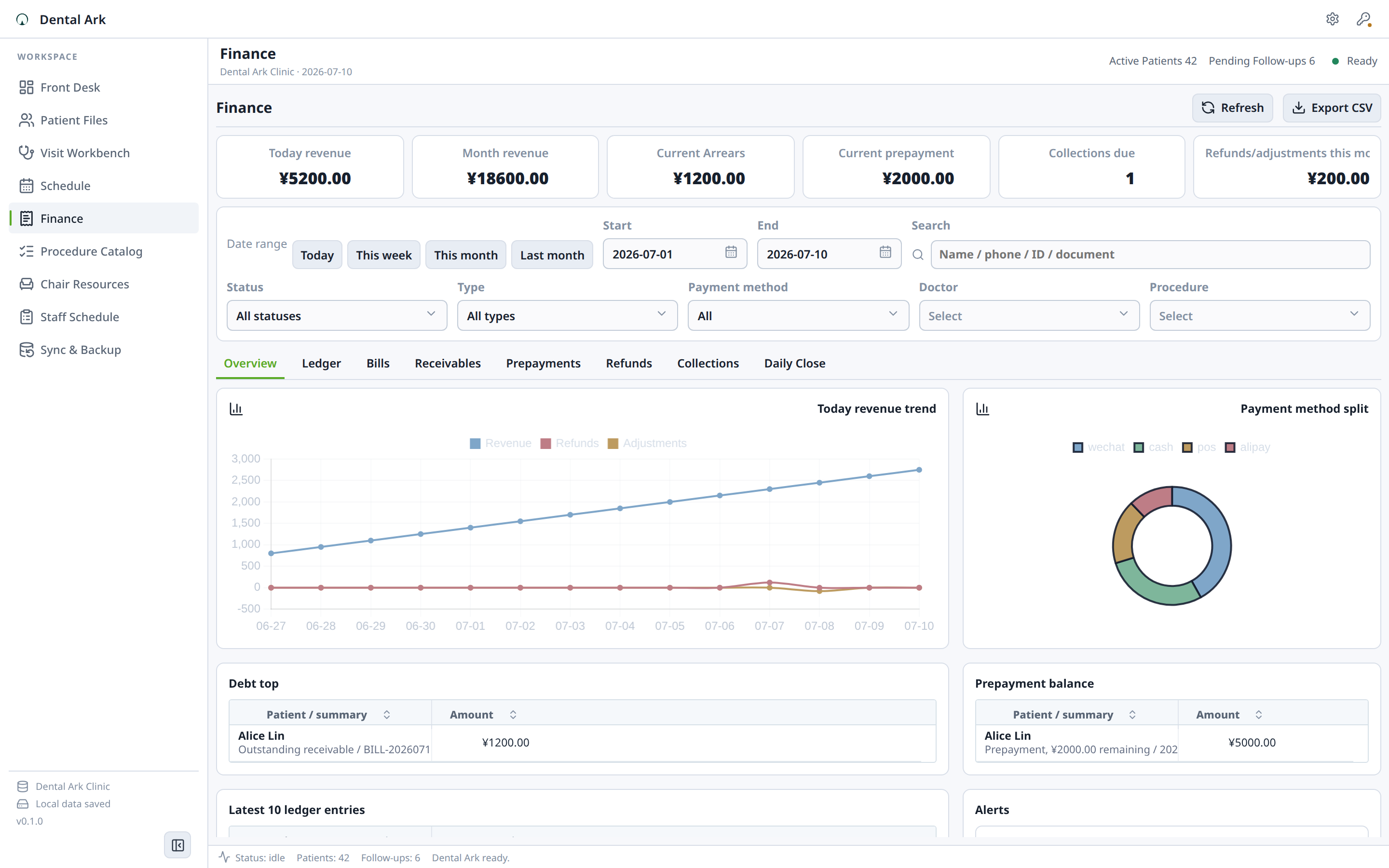Click the Start date field 2026-07-01
Viewport: 1389px width, 868px height.
[x=674, y=254]
